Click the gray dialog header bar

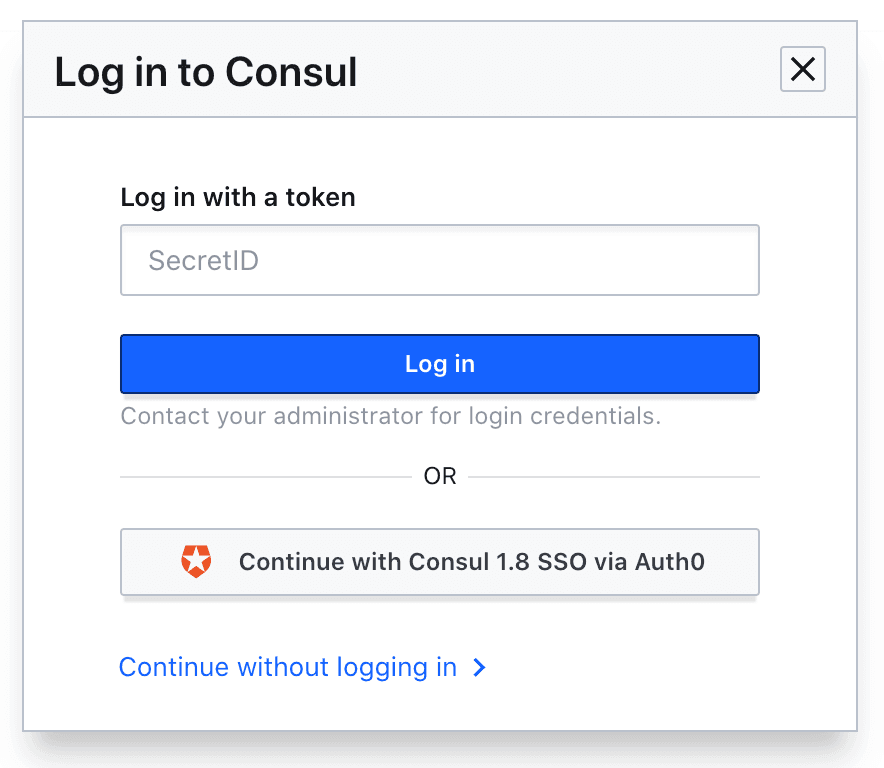point(560,72)
